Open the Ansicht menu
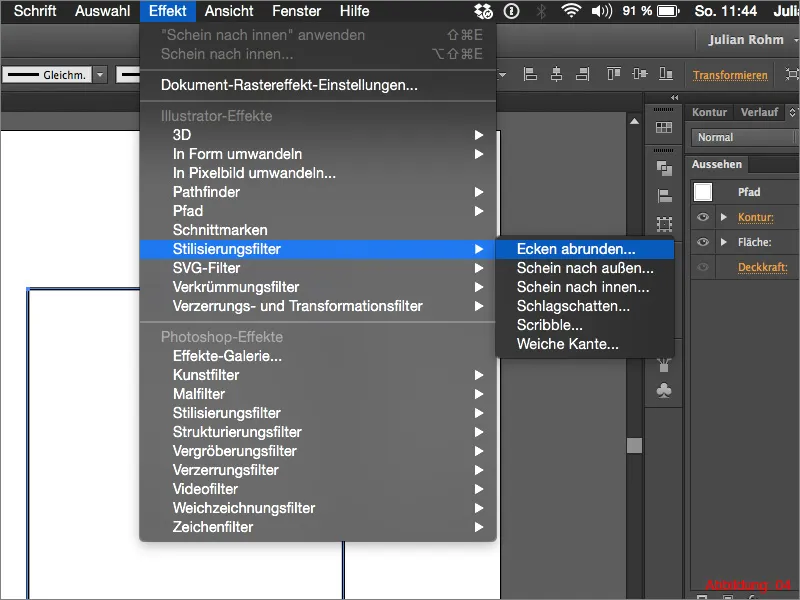Viewport: 800px width, 600px height. [x=229, y=11]
